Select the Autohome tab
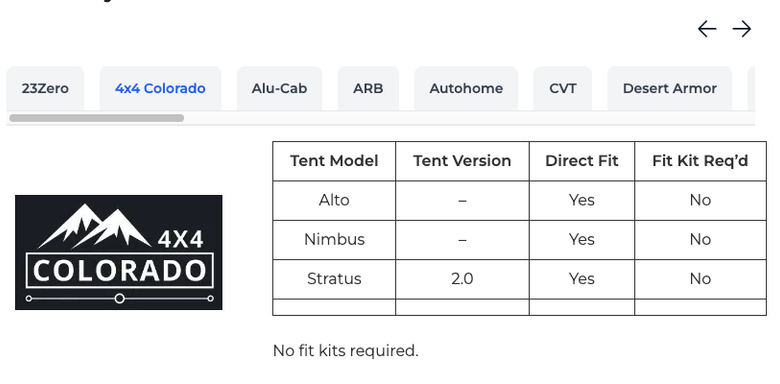Viewport: 780px width, 384px height. (x=466, y=89)
